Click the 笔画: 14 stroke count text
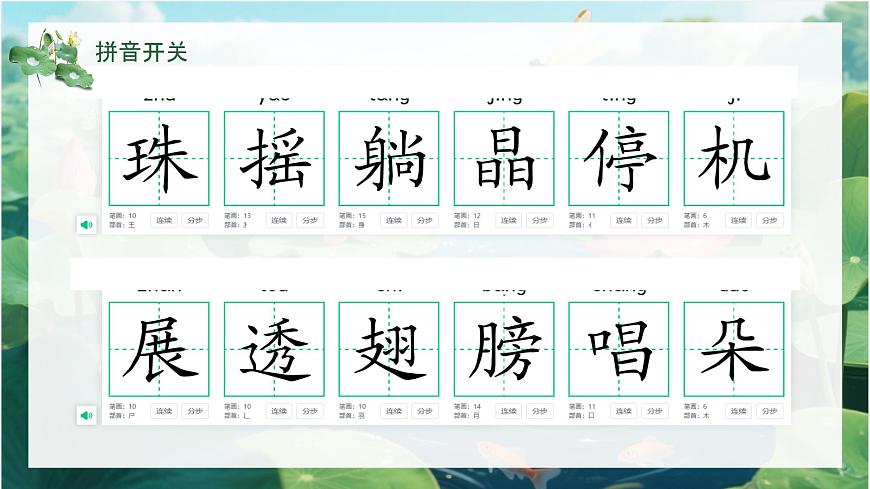 [467, 406]
